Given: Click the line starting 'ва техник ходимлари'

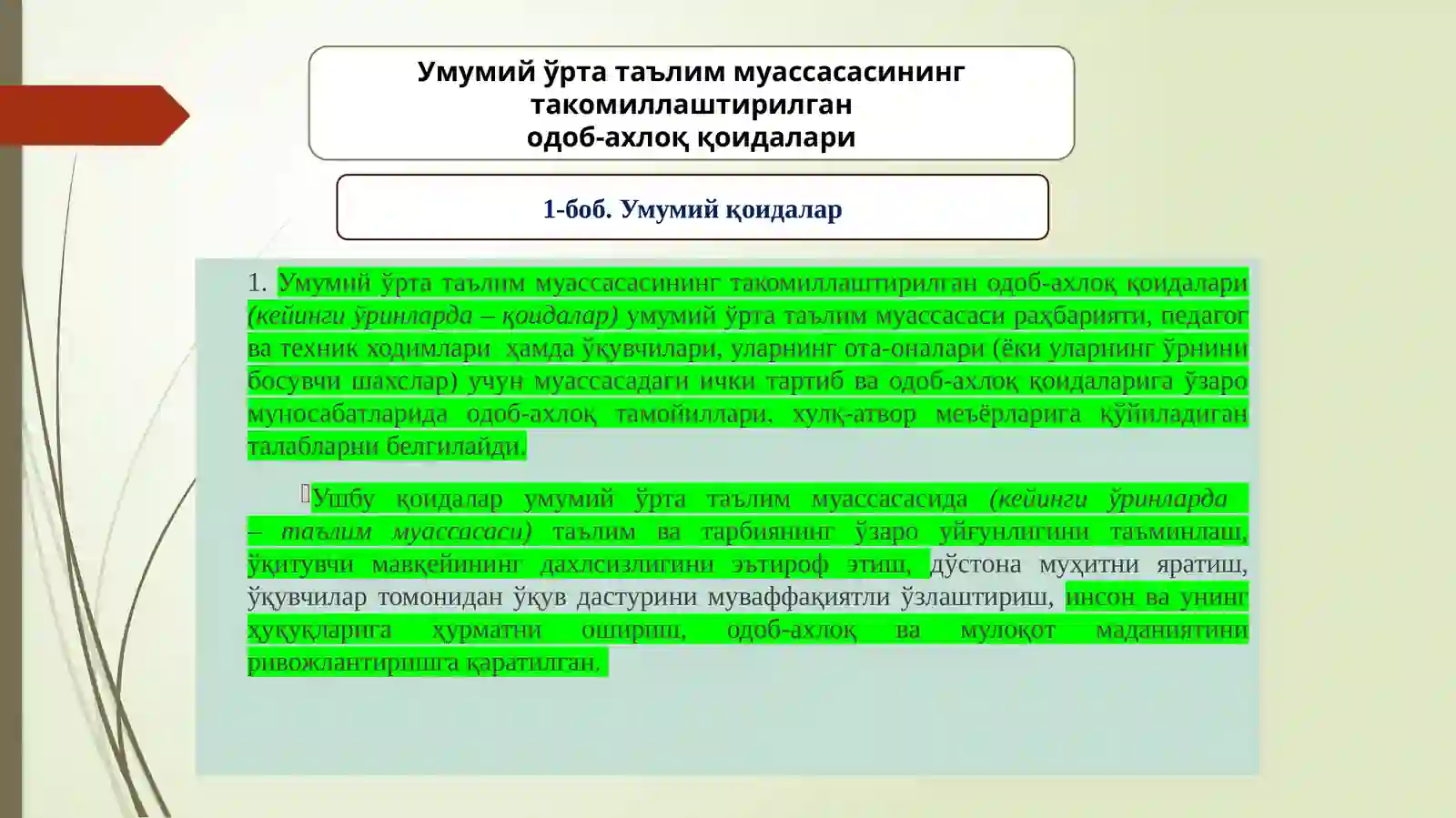Looking at the screenshot, I should (748, 348).
